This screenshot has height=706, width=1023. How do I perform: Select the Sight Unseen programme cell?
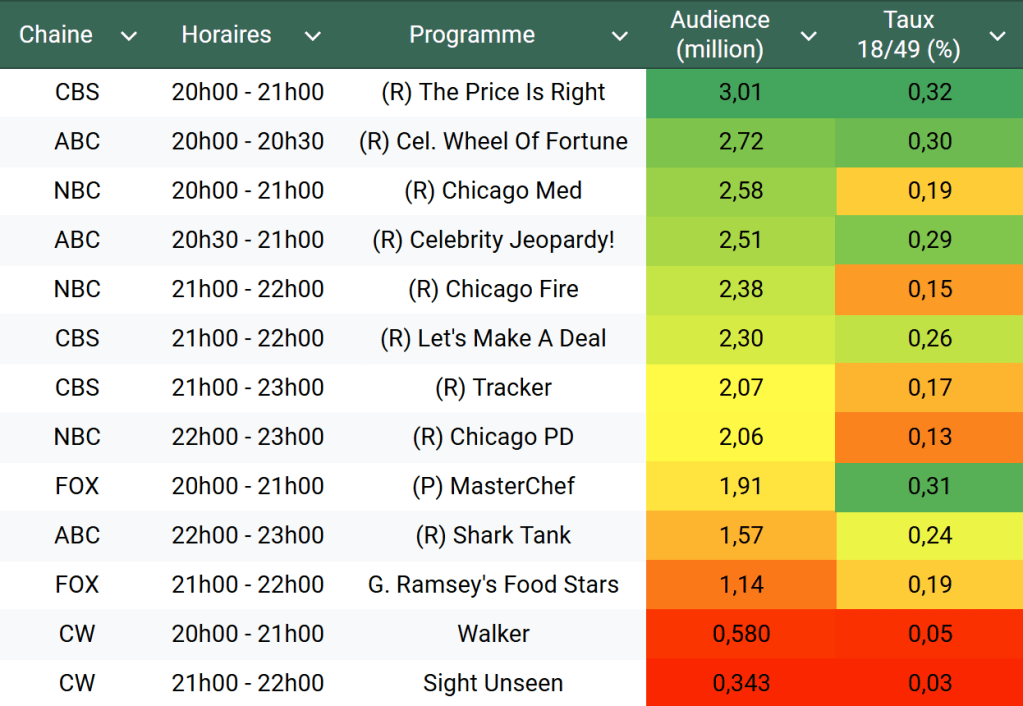coord(493,683)
